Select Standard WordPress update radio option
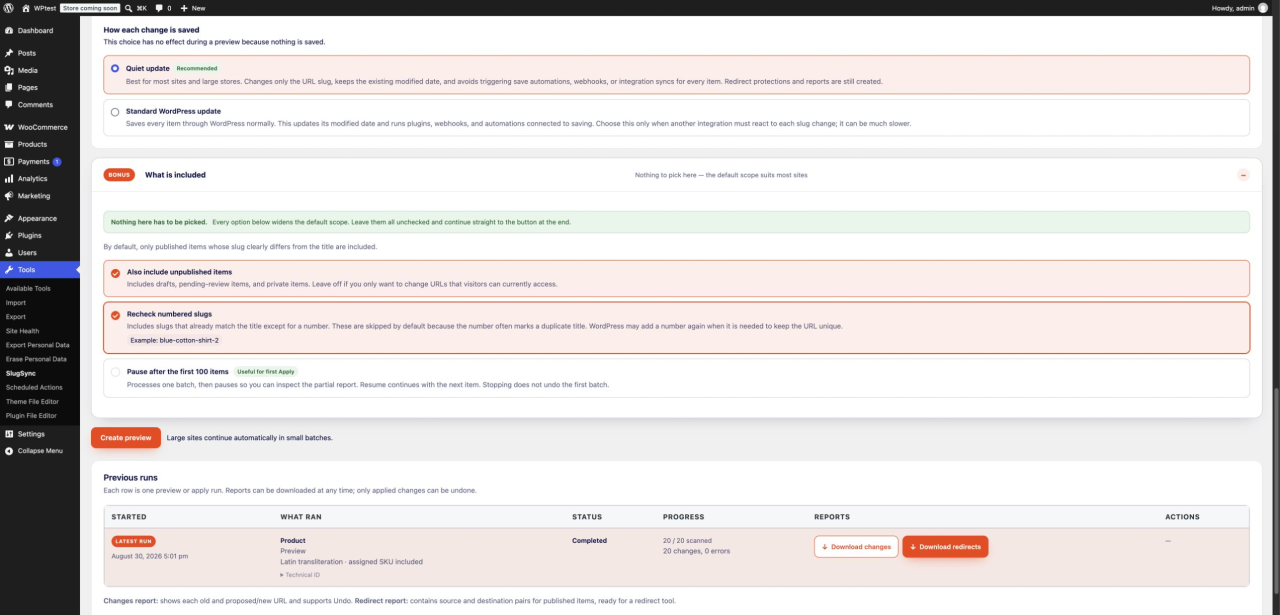This screenshot has height=615, width=1280. [115, 112]
